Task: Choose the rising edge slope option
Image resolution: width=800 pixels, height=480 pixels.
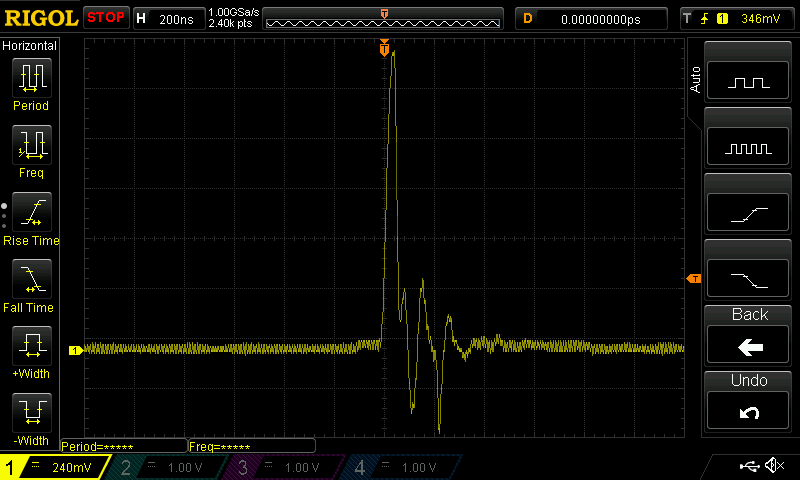Action: click(748, 213)
